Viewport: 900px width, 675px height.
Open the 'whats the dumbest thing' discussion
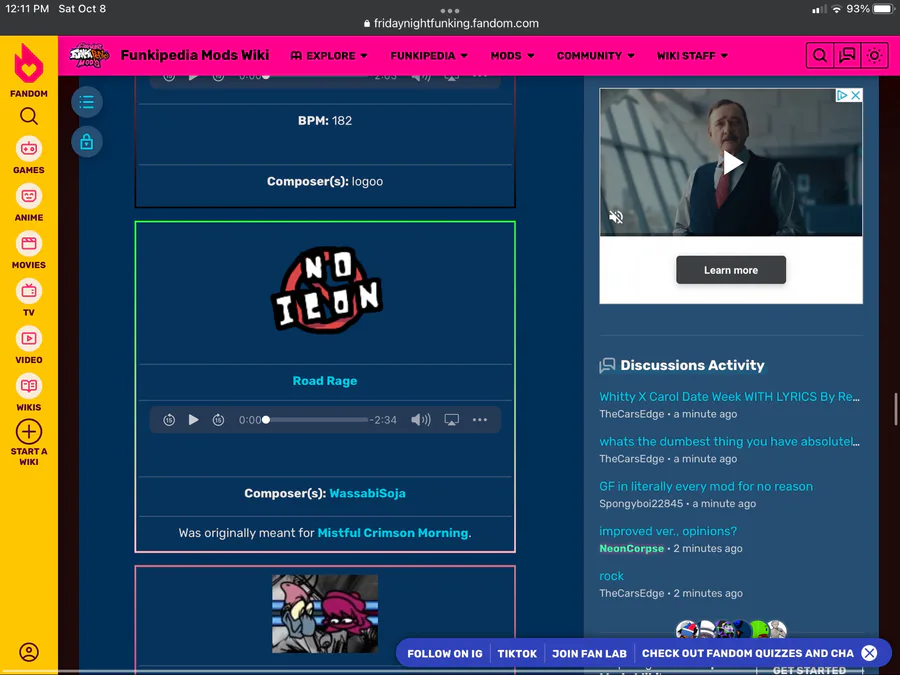(x=730, y=441)
